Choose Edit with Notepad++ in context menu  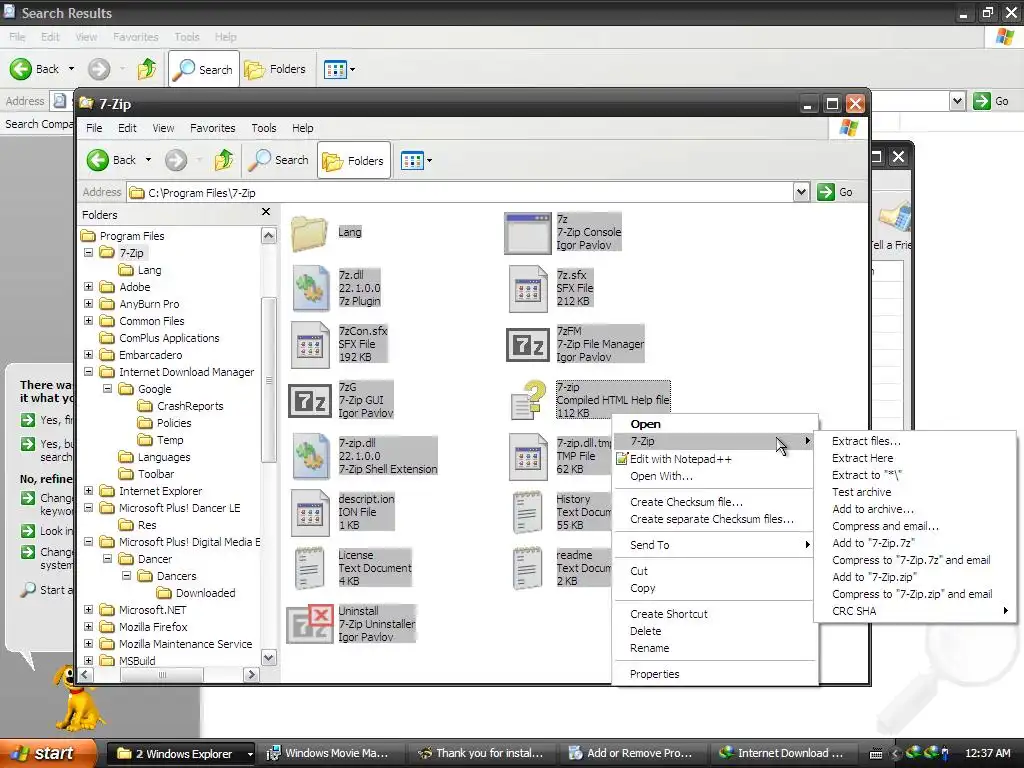(x=714, y=459)
